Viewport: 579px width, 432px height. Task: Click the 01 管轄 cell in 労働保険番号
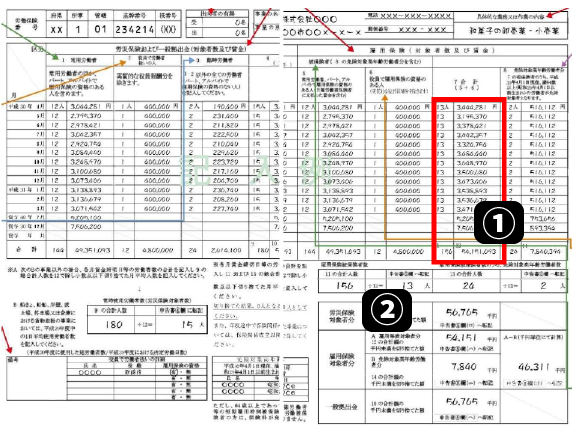coord(100,29)
